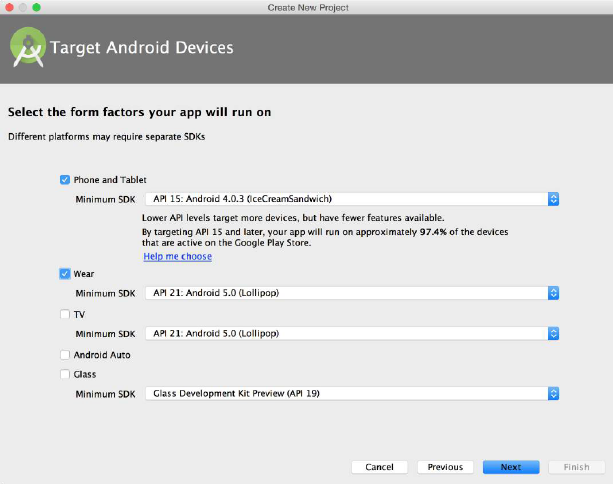Click the Minimum SDK label under Wear
This screenshot has height=484, width=613.
tap(106, 293)
